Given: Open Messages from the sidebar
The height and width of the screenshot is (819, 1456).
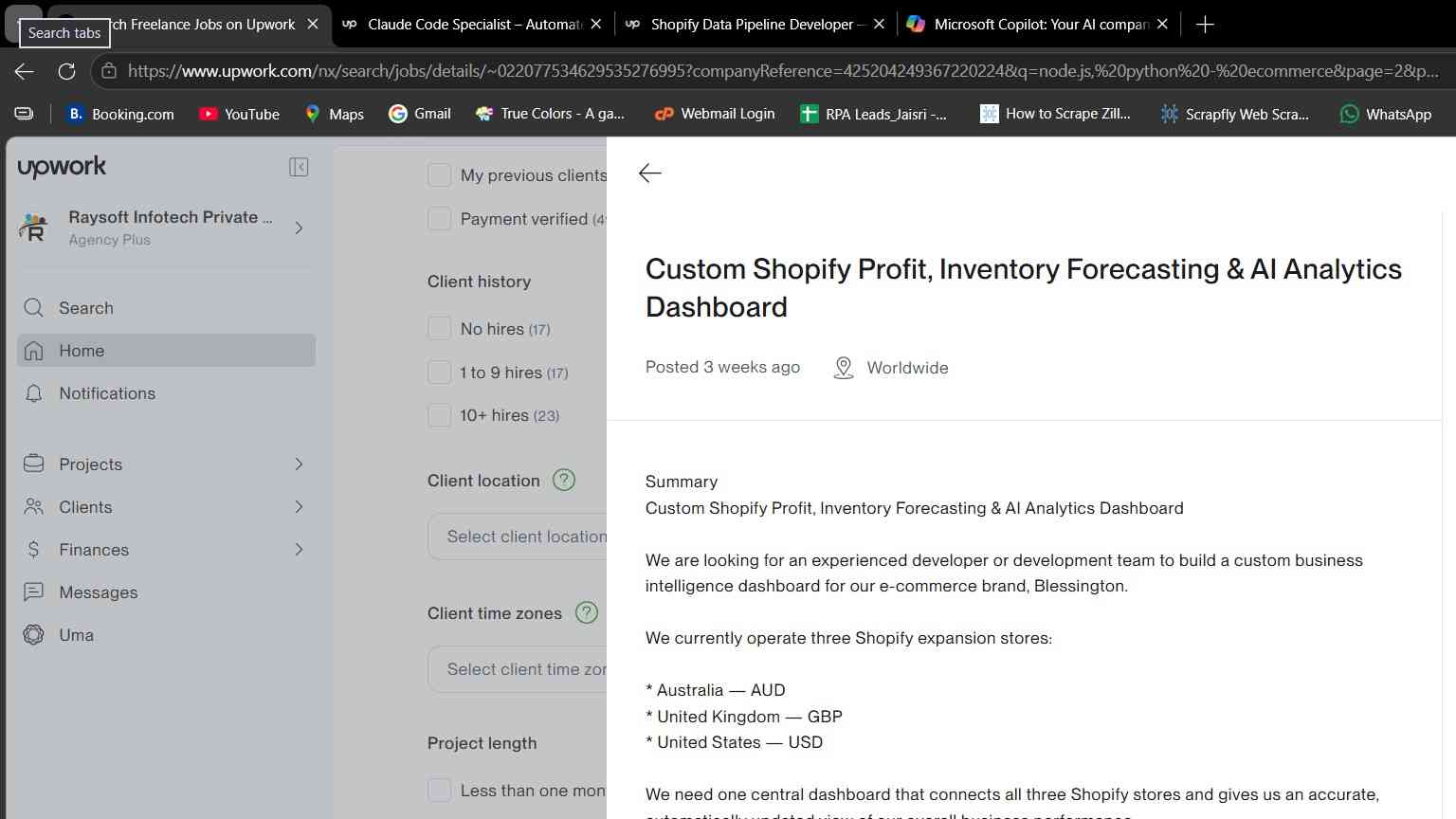Looking at the screenshot, I should (x=166, y=592).
